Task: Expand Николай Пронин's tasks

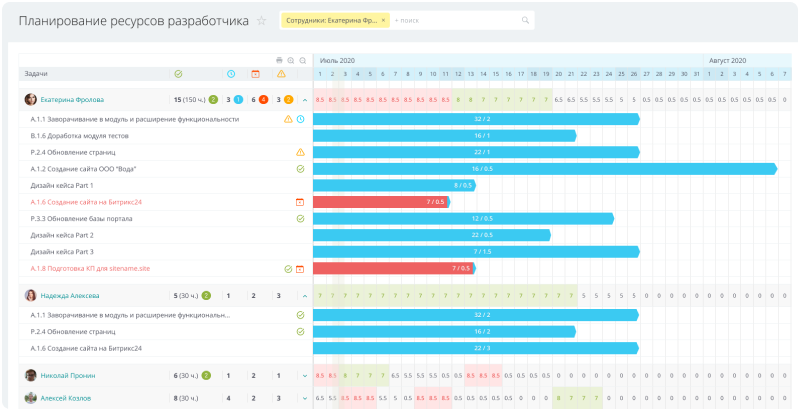Action: pyautogui.click(x=305, y=376)
